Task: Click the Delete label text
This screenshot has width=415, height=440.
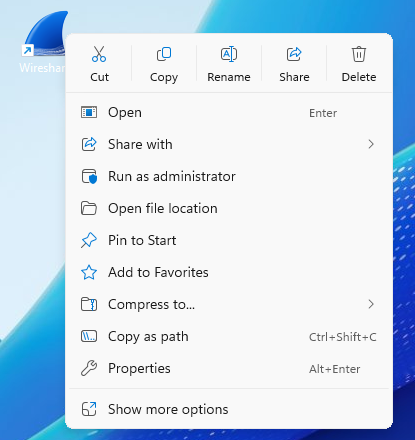Action: (359, 77)
